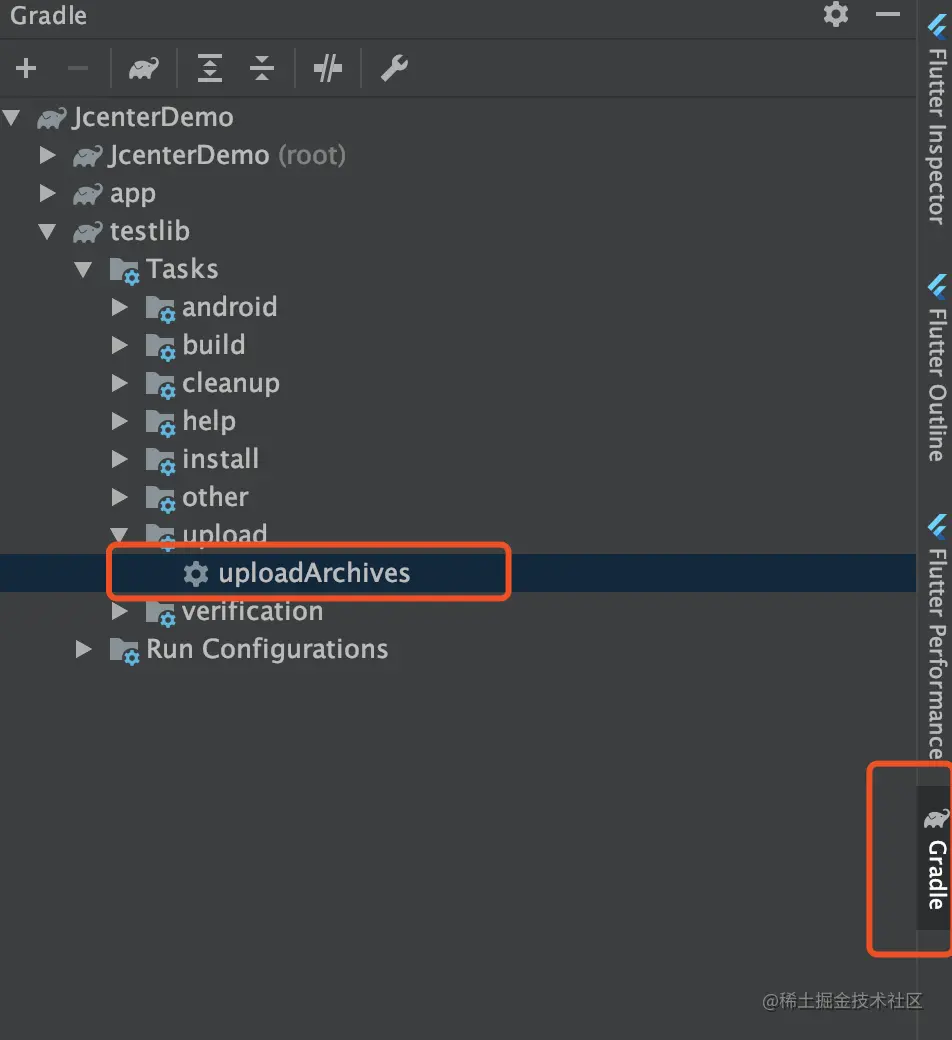Expand the app module node

tap(47, 194)
